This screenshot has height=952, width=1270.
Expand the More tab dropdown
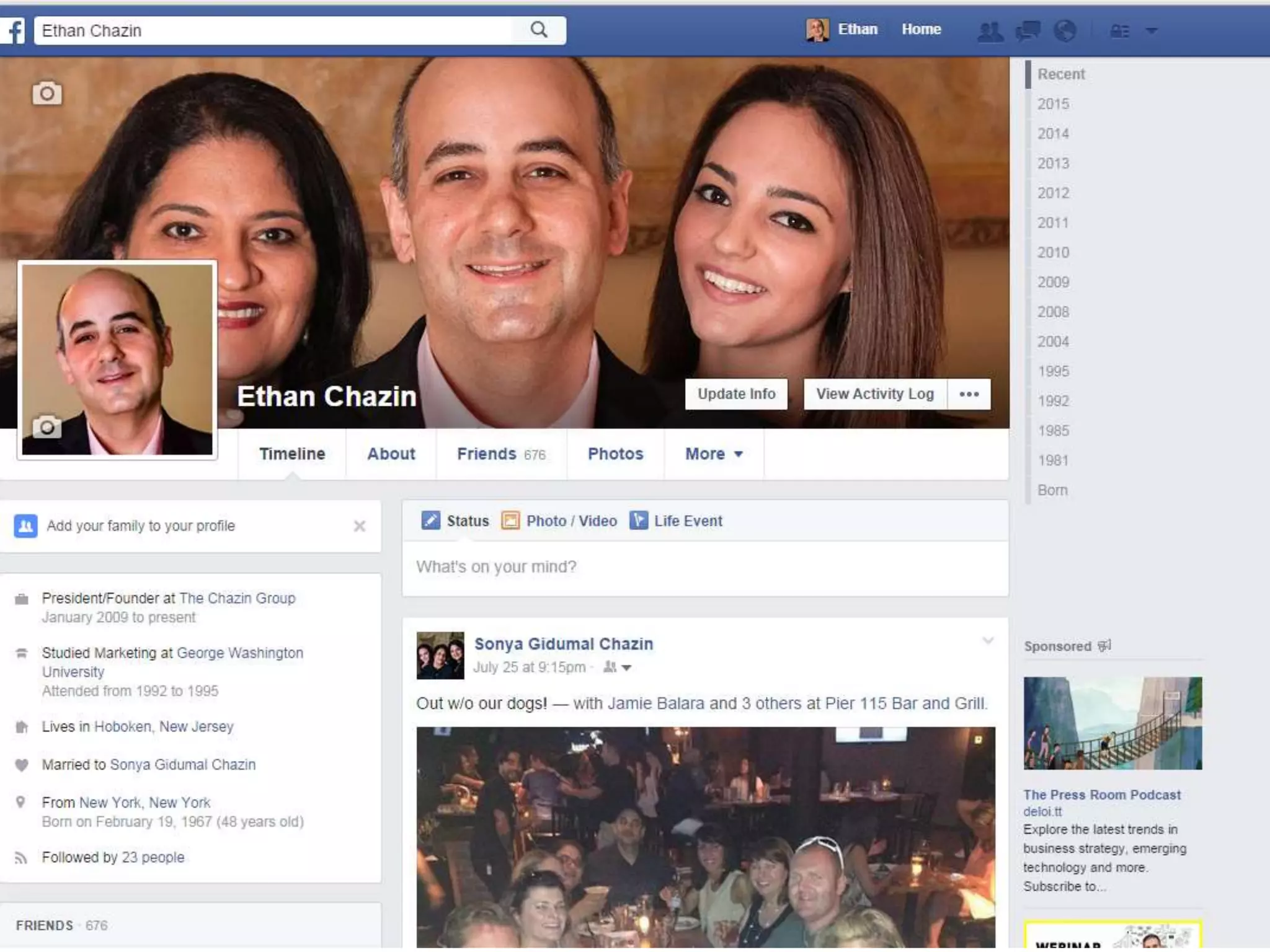click(x=714, y=454)
